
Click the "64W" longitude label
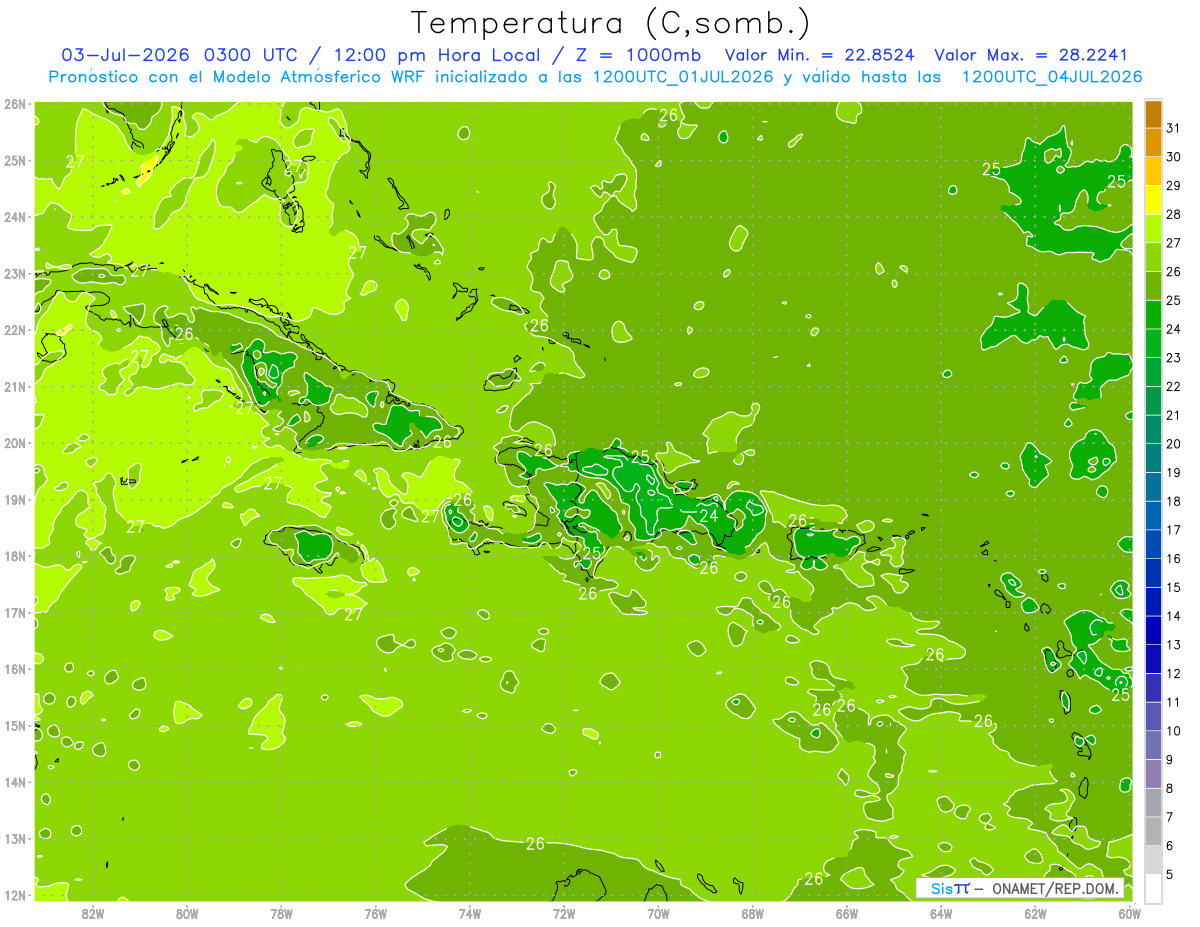tap(941, 913)
